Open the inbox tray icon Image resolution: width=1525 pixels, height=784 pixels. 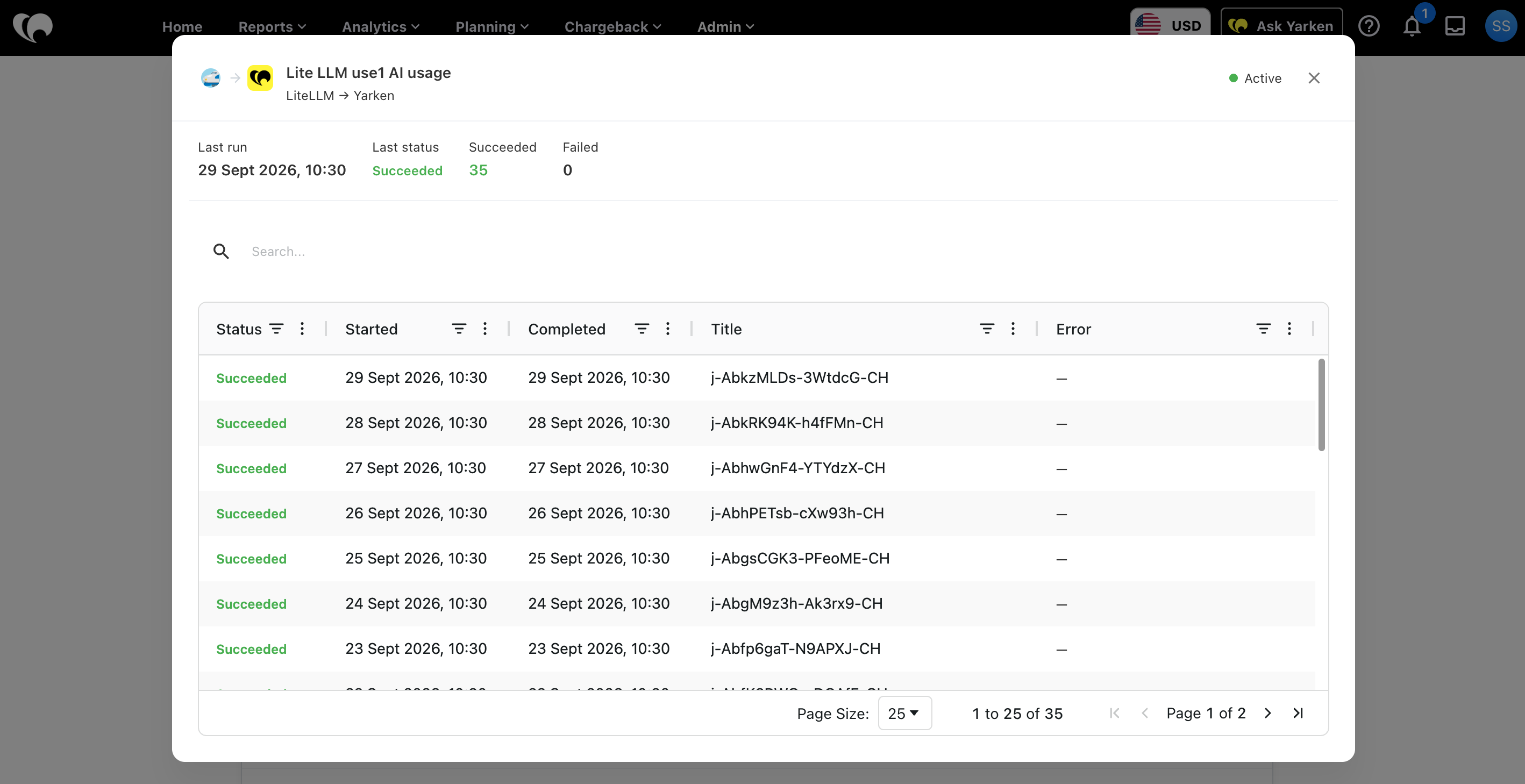(1455, 26)
